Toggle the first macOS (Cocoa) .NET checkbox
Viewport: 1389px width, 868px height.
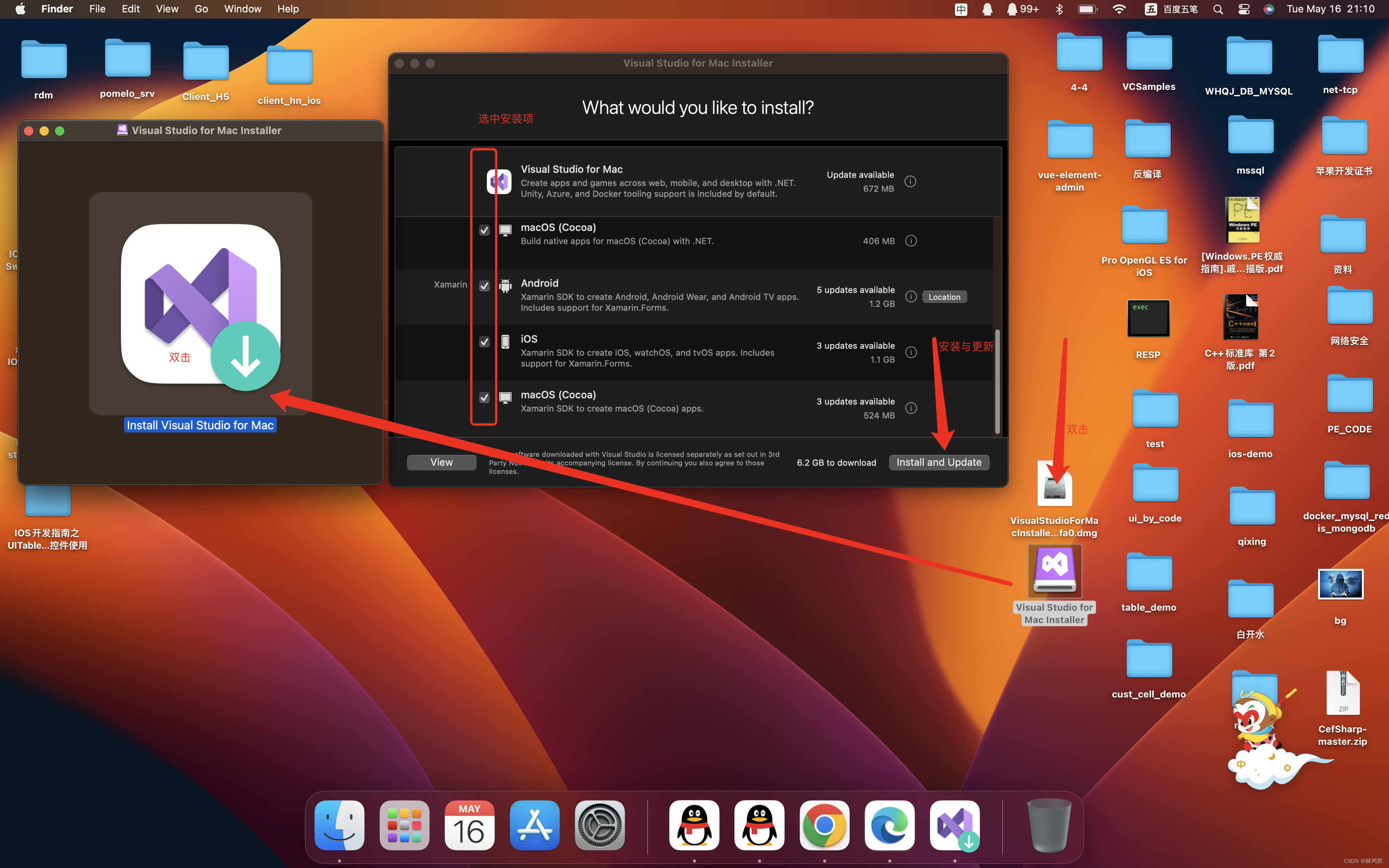coord(484,230)
